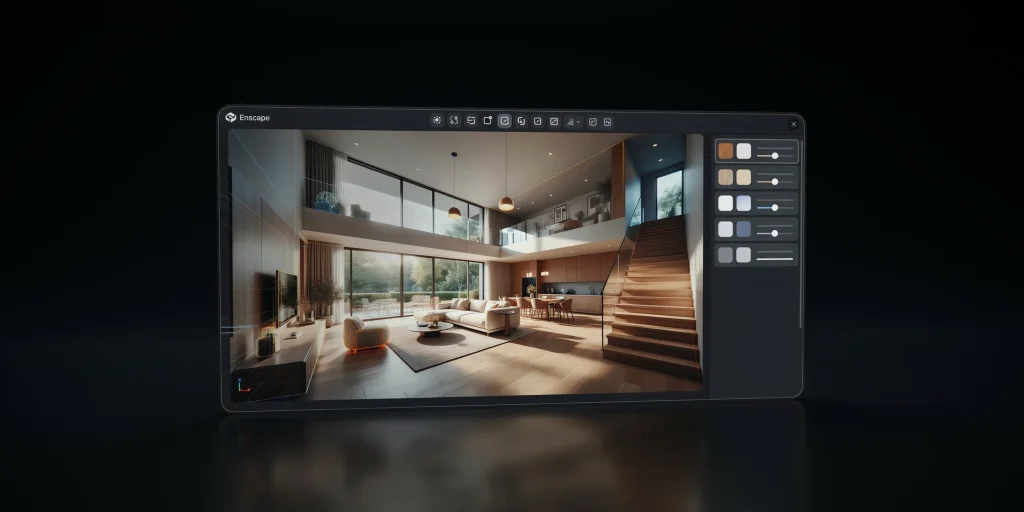Viewport: 1024px width, 512px height.
Task: Click the square with small arrow icon
Action: [537, 121]
